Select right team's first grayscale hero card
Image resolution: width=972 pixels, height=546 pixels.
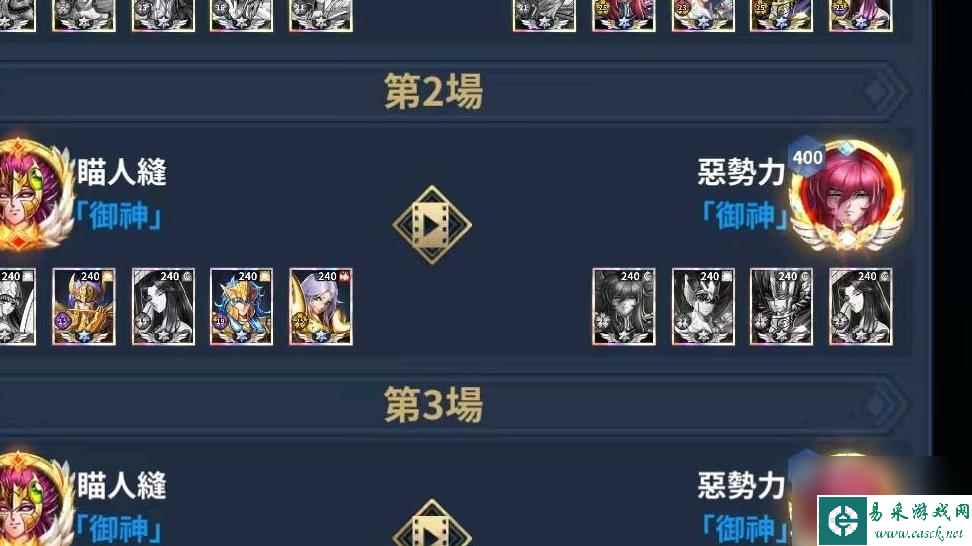[x=624, y=307]
